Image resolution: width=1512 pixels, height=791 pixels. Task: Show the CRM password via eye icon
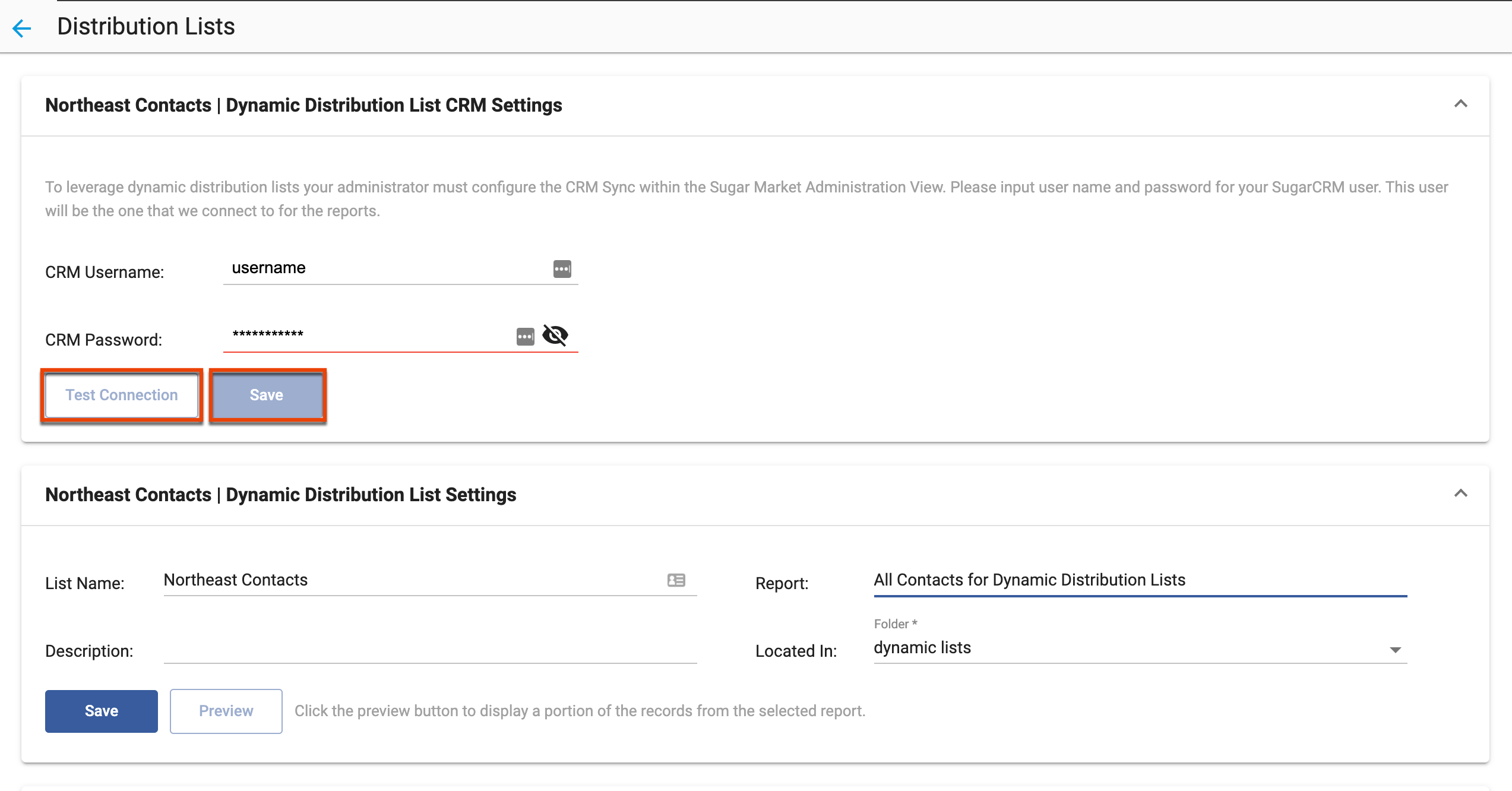tap(555, 336)
